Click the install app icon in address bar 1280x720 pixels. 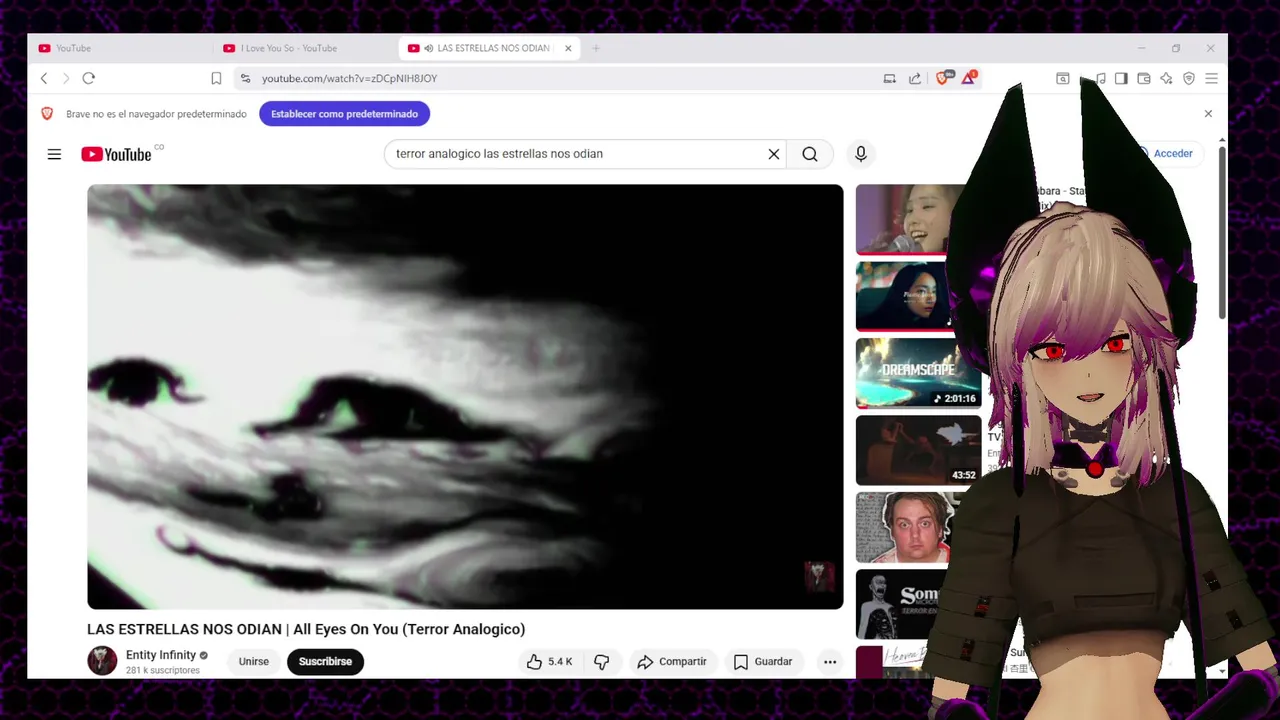click(x=889, y=78)
